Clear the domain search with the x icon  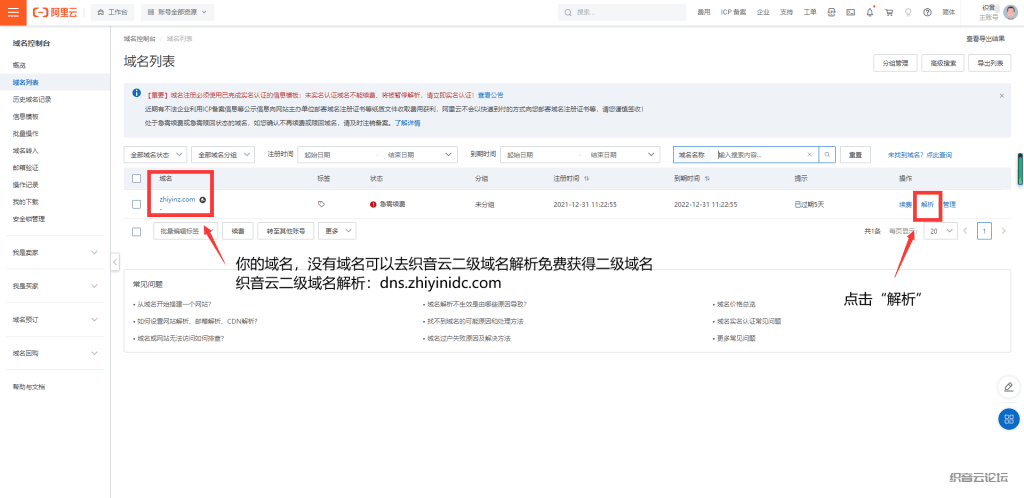(810, 155)
